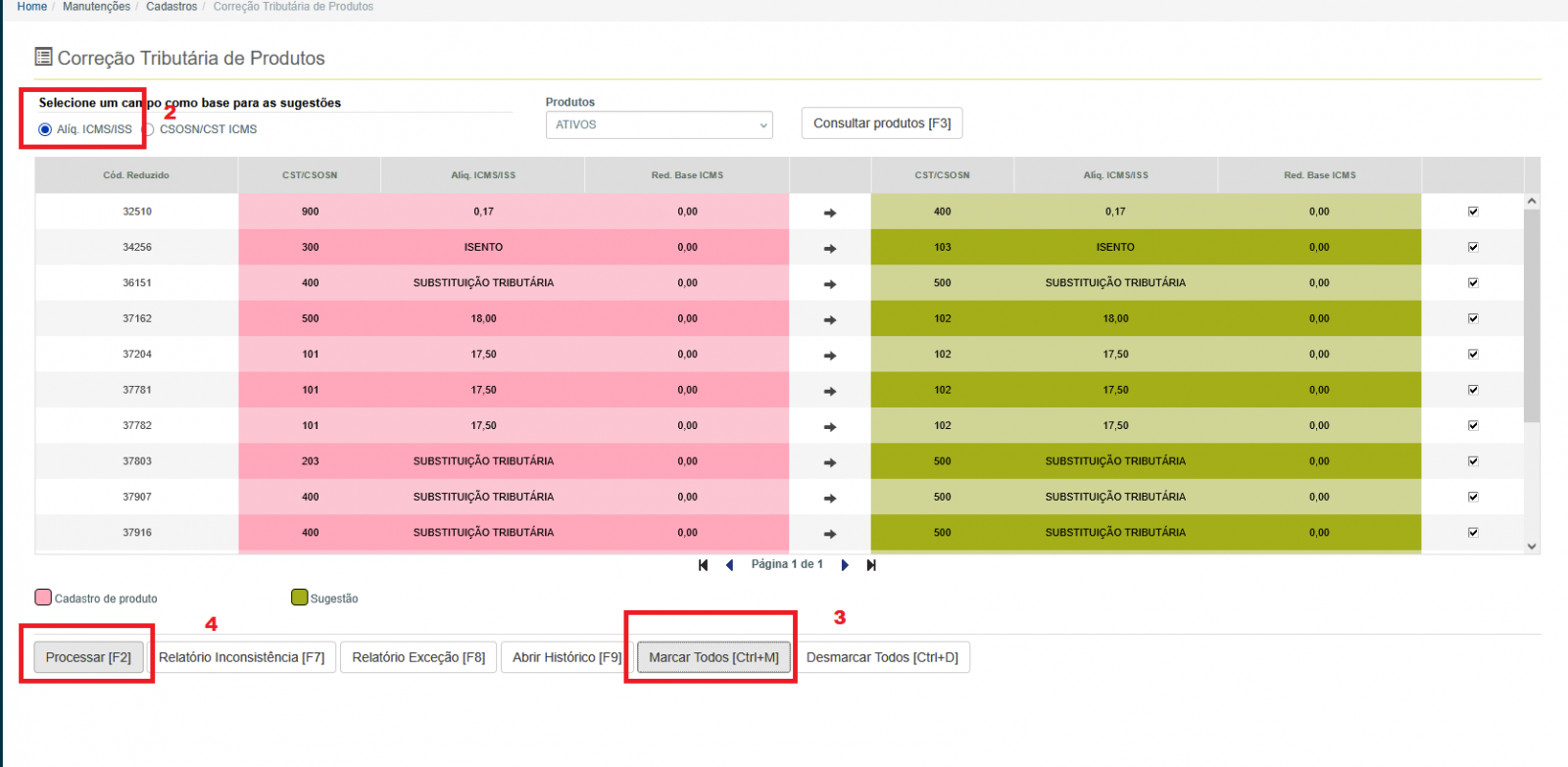The width and height of the screenshot is (1568, 767).
Task: Open the Manutenções breadcrumb link
Action: [x=96, y=7]
